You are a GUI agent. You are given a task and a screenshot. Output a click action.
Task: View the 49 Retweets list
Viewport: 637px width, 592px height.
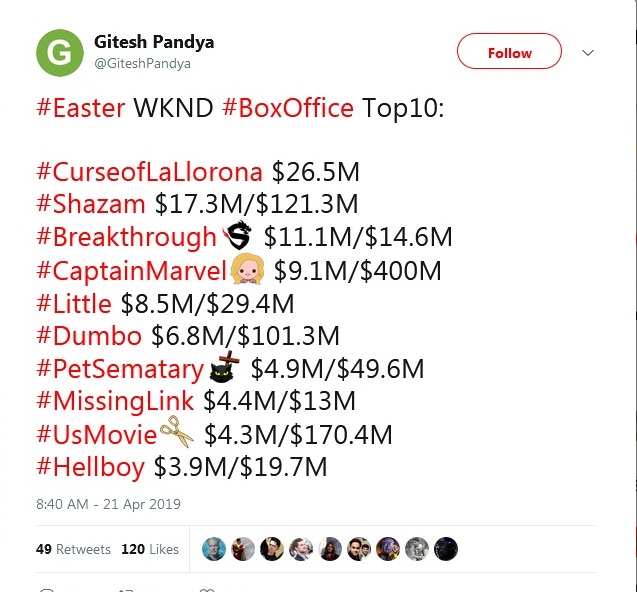point(73,549)
